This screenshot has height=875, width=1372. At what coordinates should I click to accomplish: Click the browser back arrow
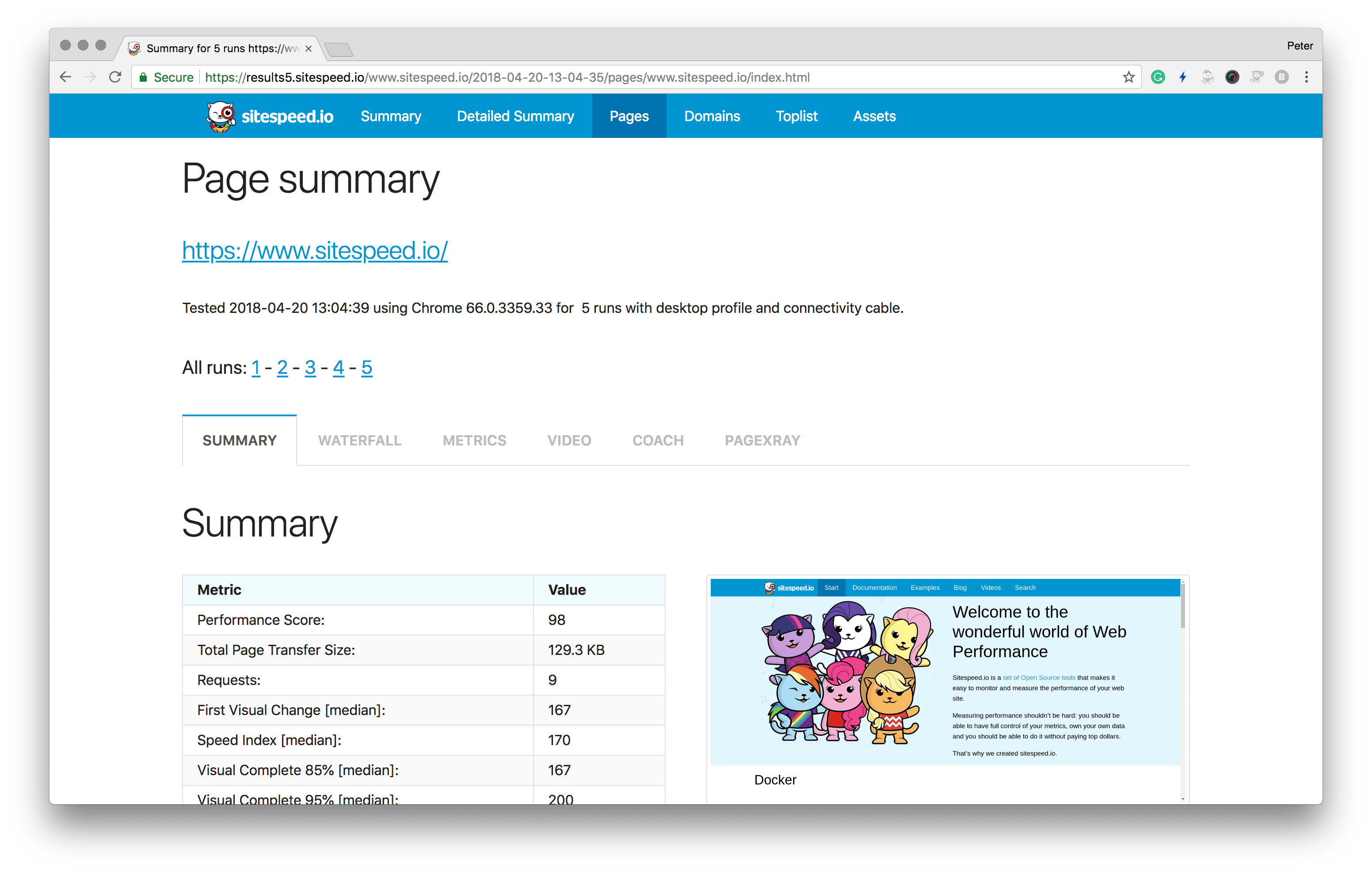65,77
